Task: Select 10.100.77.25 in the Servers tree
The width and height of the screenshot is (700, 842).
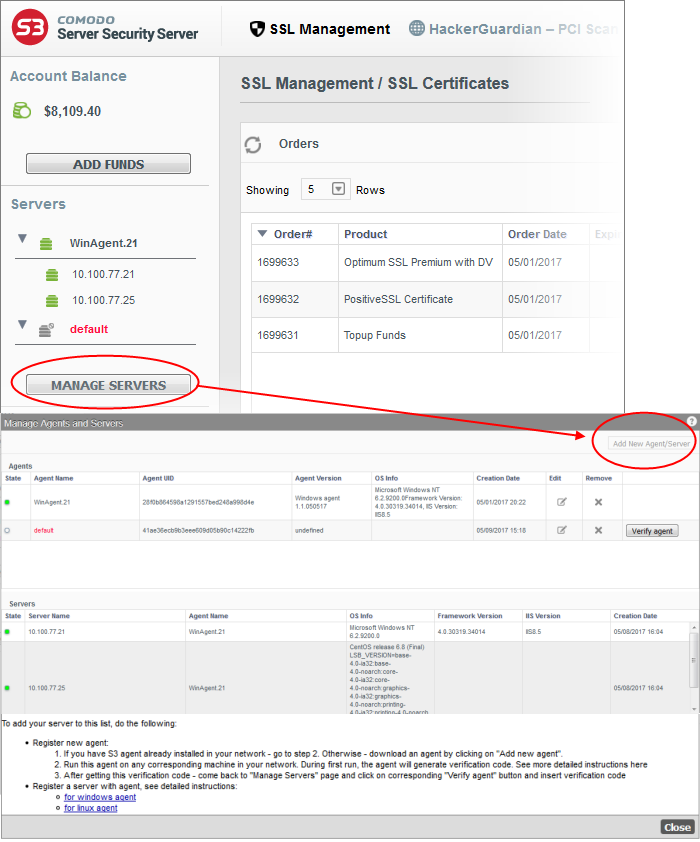Action: [104, 300]
